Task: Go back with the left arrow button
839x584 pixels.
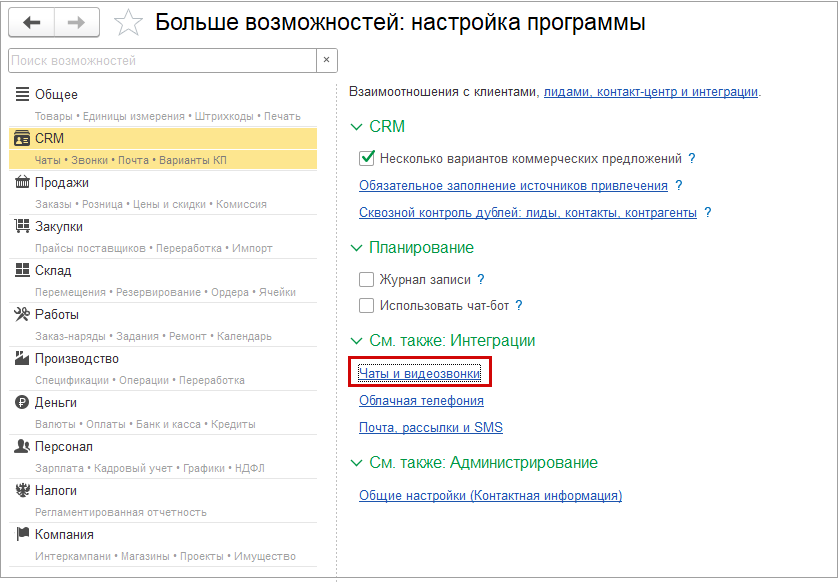Action: point(32,22)
